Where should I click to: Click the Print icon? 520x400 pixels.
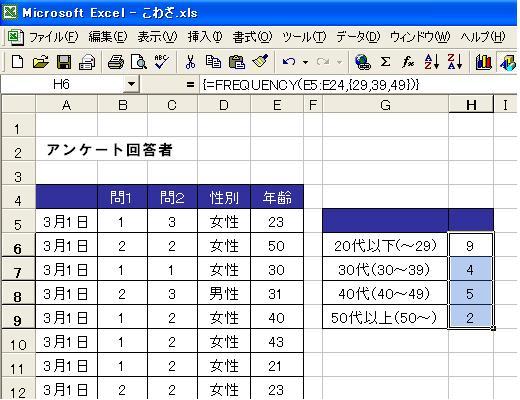click(x=116, y=62)
